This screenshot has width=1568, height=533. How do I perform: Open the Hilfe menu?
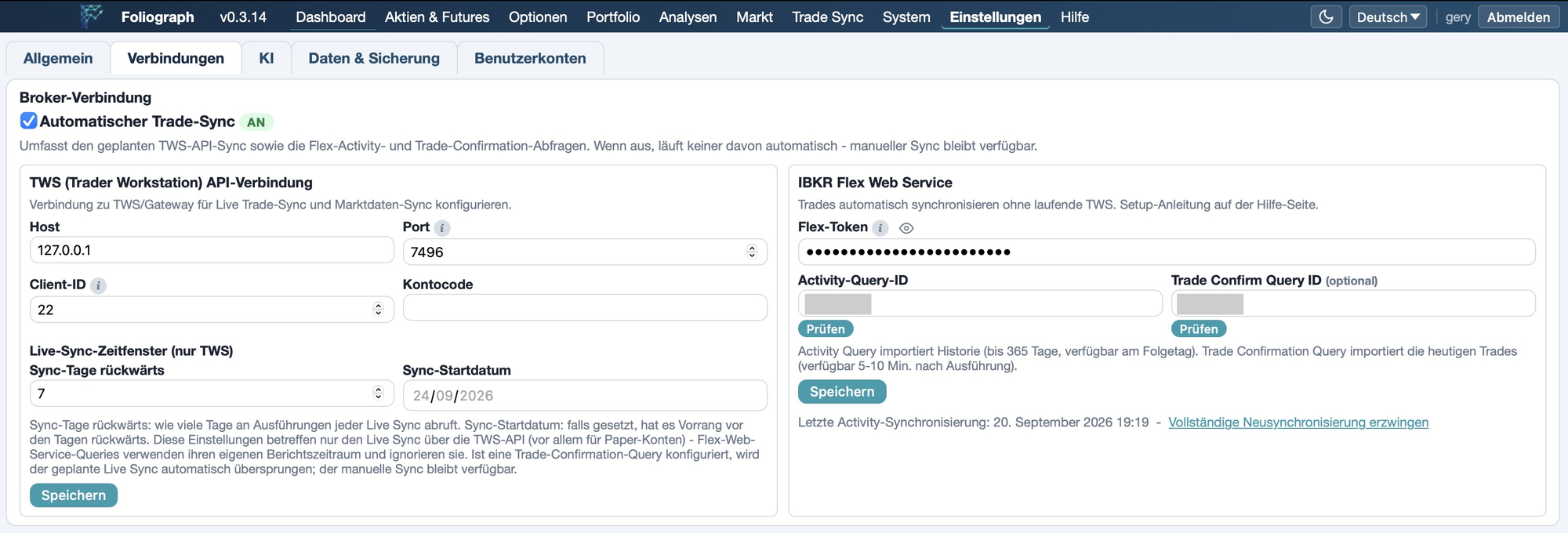(1075, 16)
